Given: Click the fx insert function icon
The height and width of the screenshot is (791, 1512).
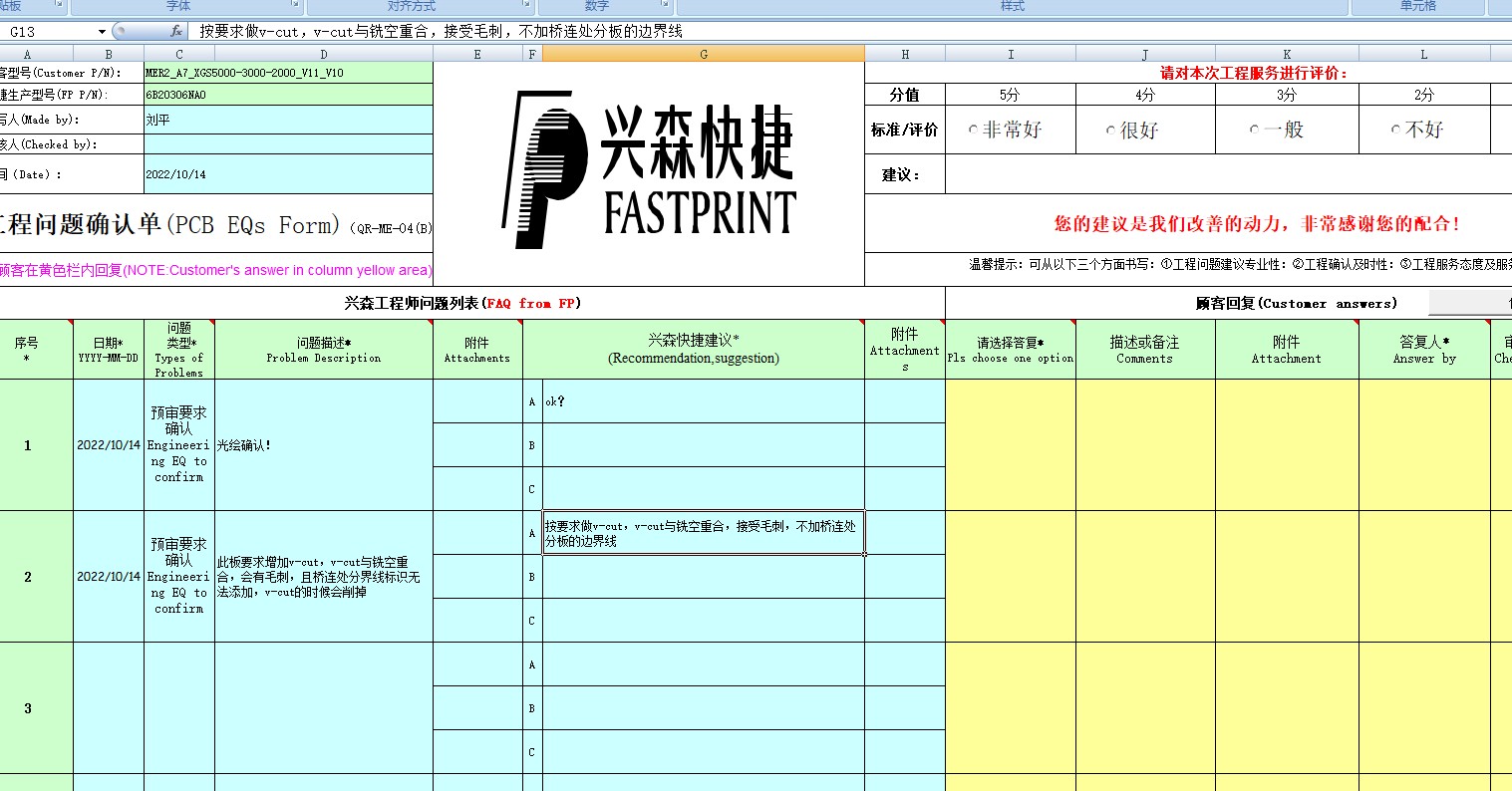Looking at the screenshot, I should [176, 31].
